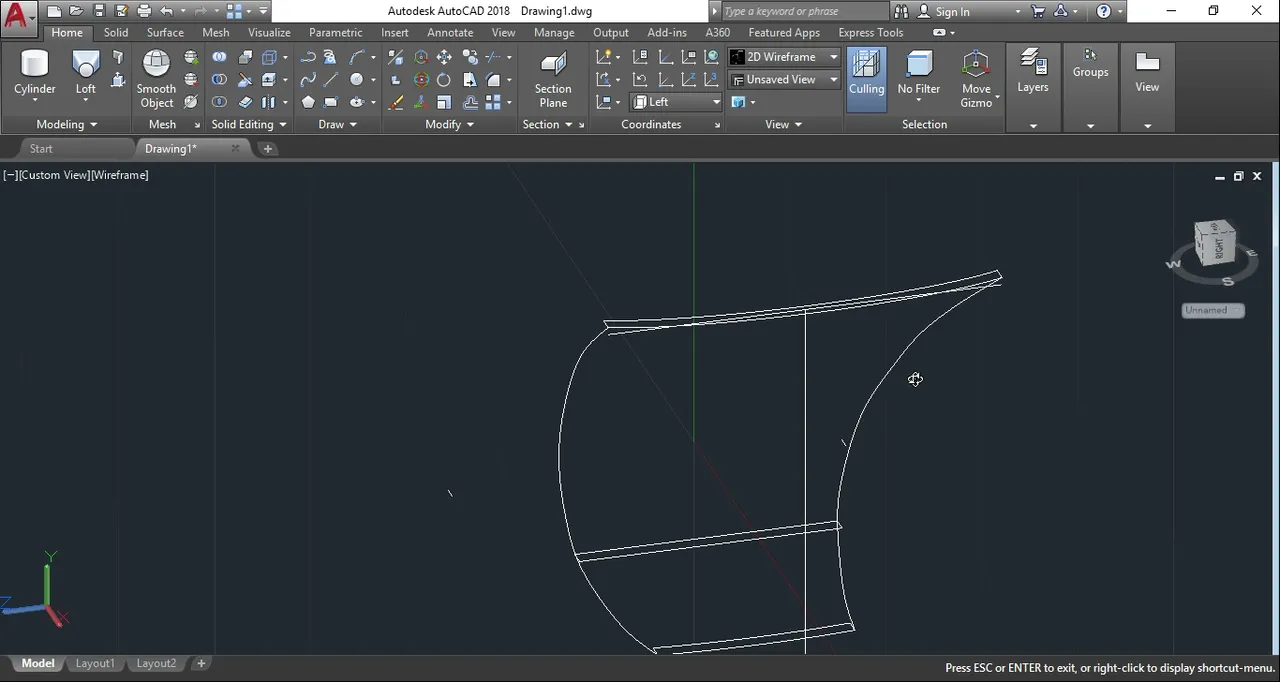Add a new layout with plus button
This screenshot has height=682, width=1280.
(x=201, y=664)
